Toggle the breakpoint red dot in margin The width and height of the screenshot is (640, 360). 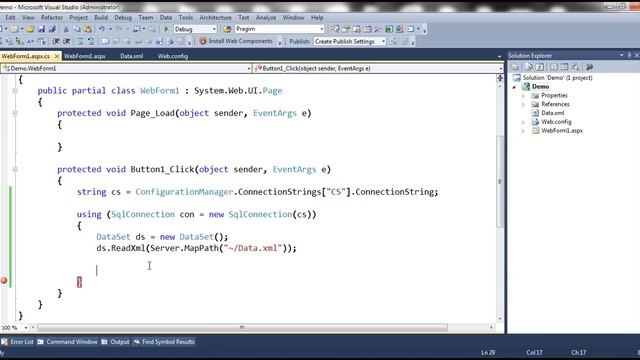point(4,280)
